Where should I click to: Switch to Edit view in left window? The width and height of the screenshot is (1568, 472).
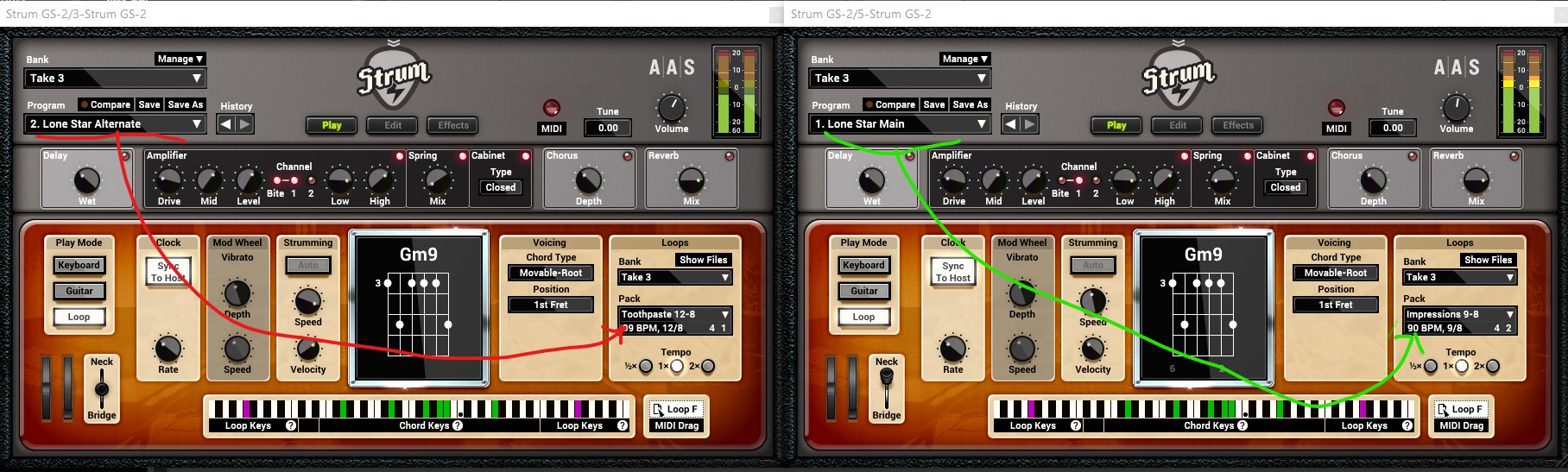[393, 125]
